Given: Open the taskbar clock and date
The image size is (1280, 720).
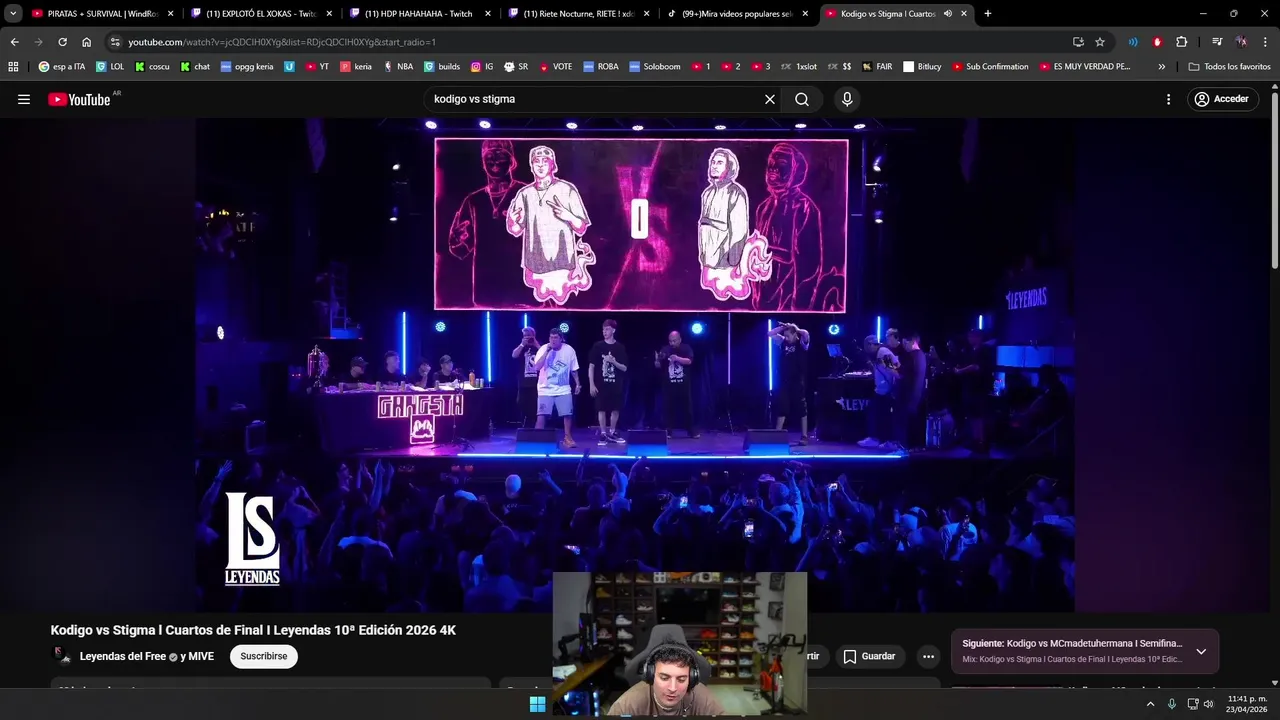Looking at the screenshot, I should pos(1246,704).
